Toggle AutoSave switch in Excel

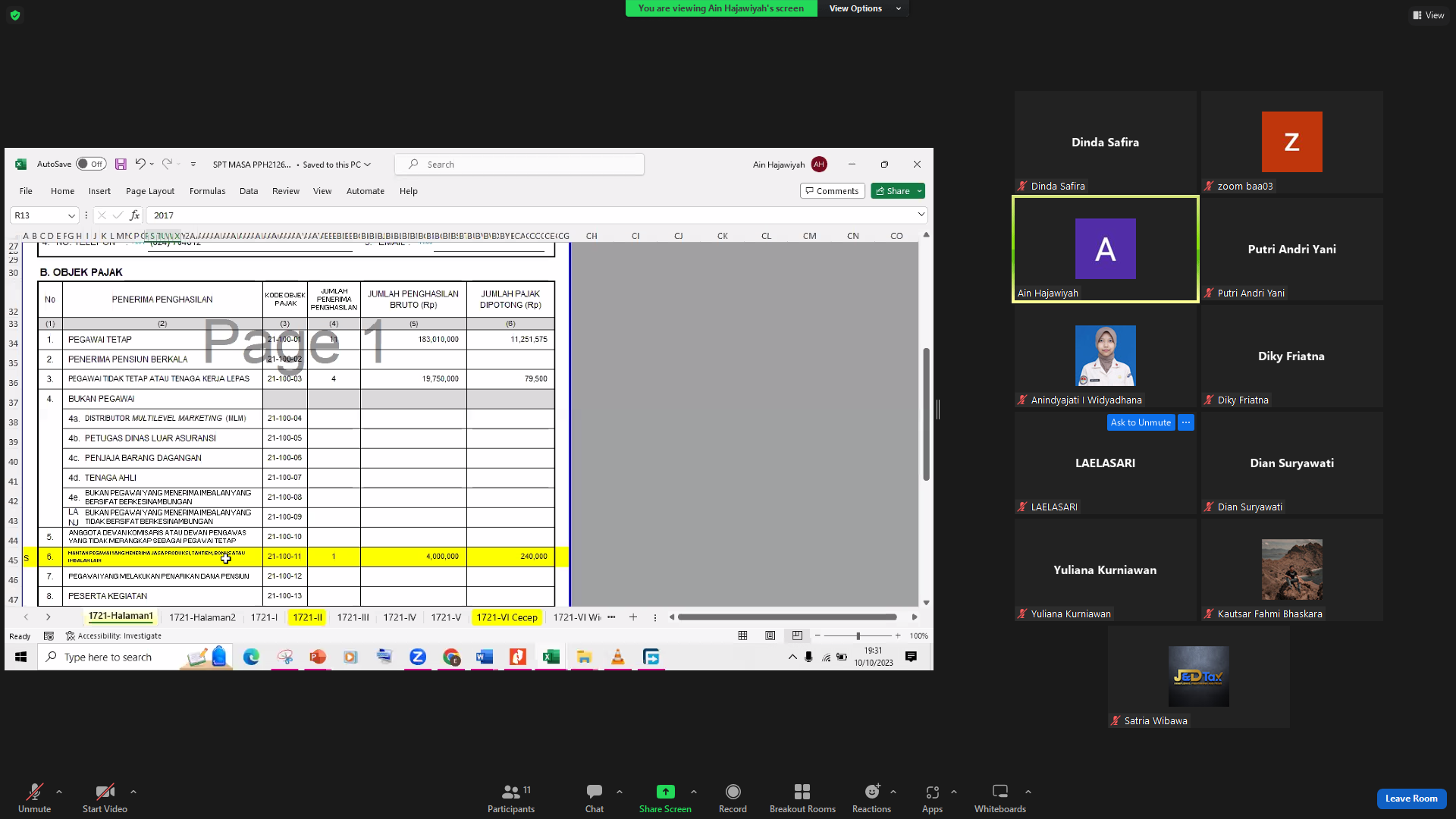[x=91, y=164]
